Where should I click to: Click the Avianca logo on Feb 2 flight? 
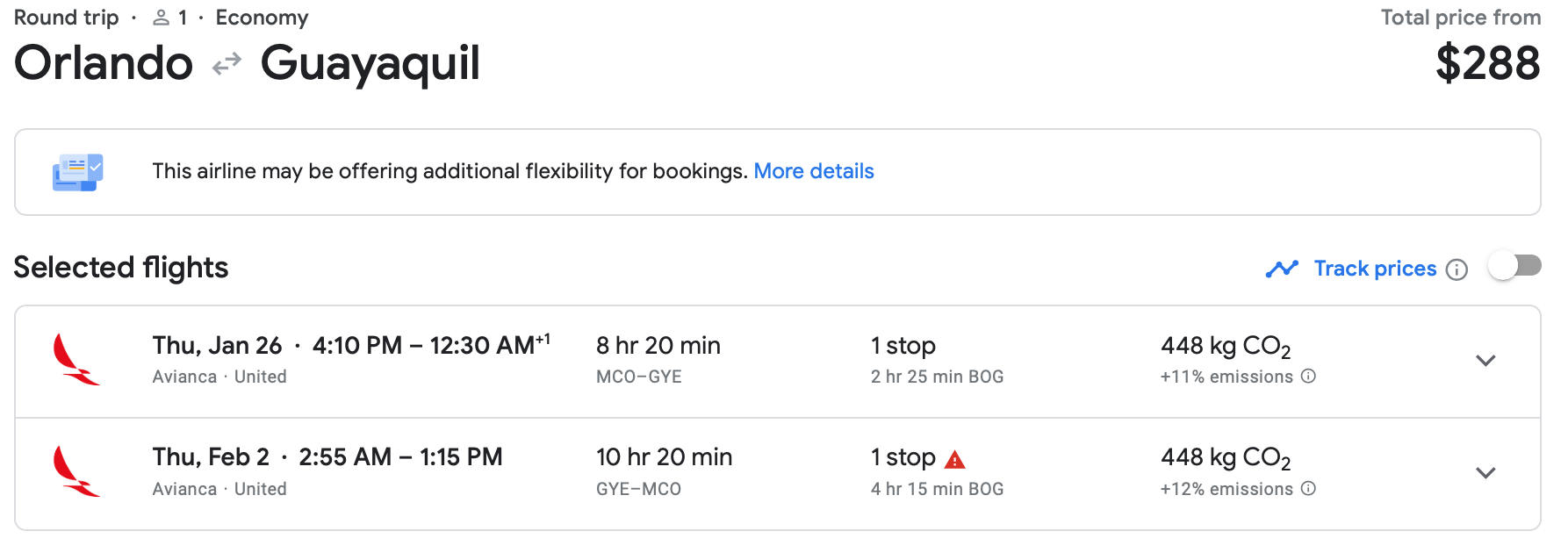(x=76, y=472)
